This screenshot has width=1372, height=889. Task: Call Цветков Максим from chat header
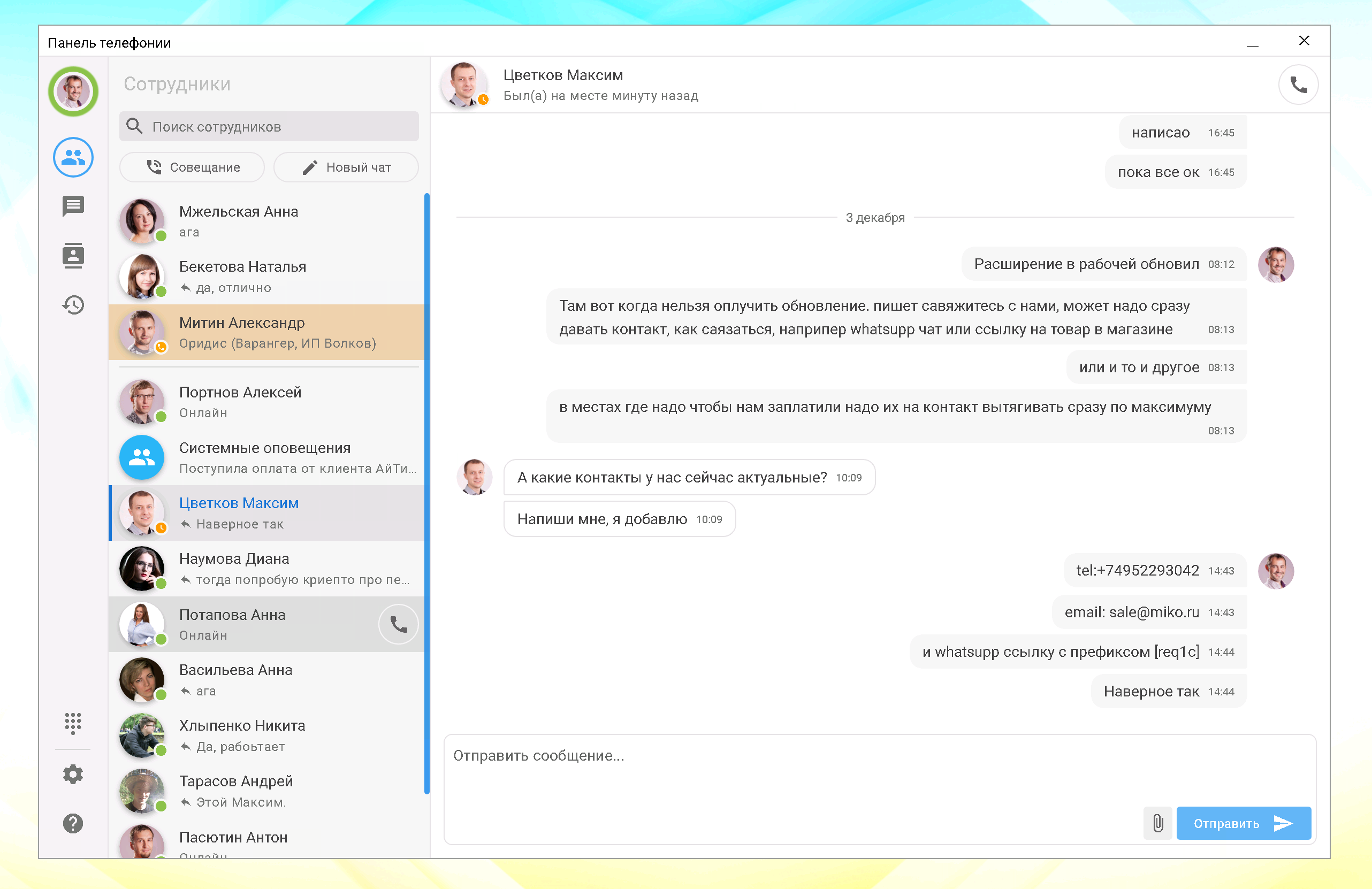(x=1298, y=85)
